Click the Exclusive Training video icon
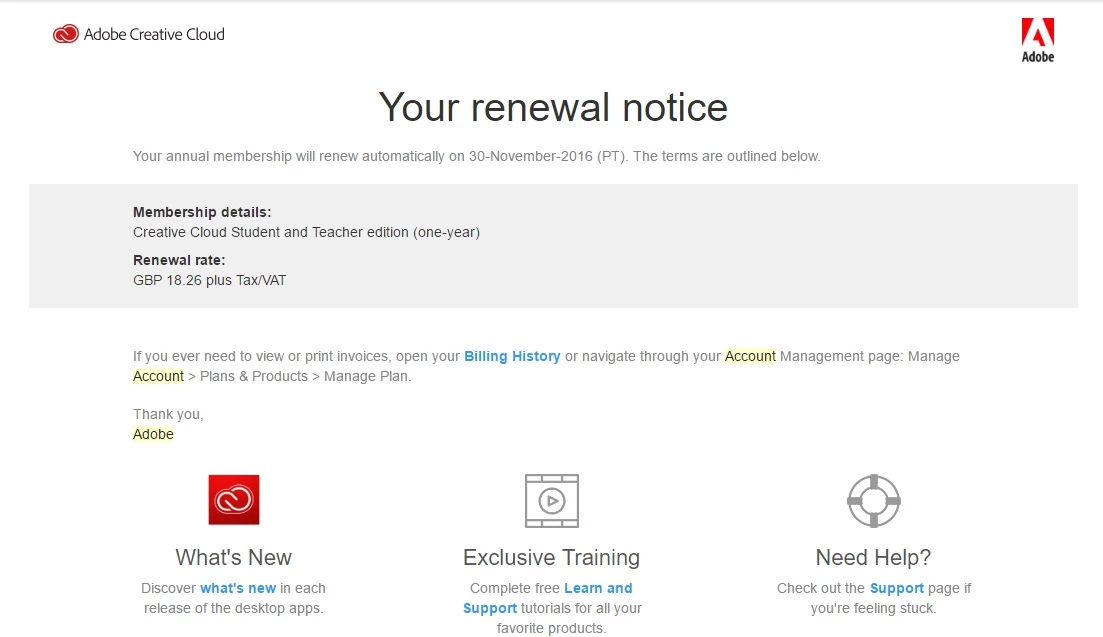Viewport: 1103px width, 637px height. point(552,501)
